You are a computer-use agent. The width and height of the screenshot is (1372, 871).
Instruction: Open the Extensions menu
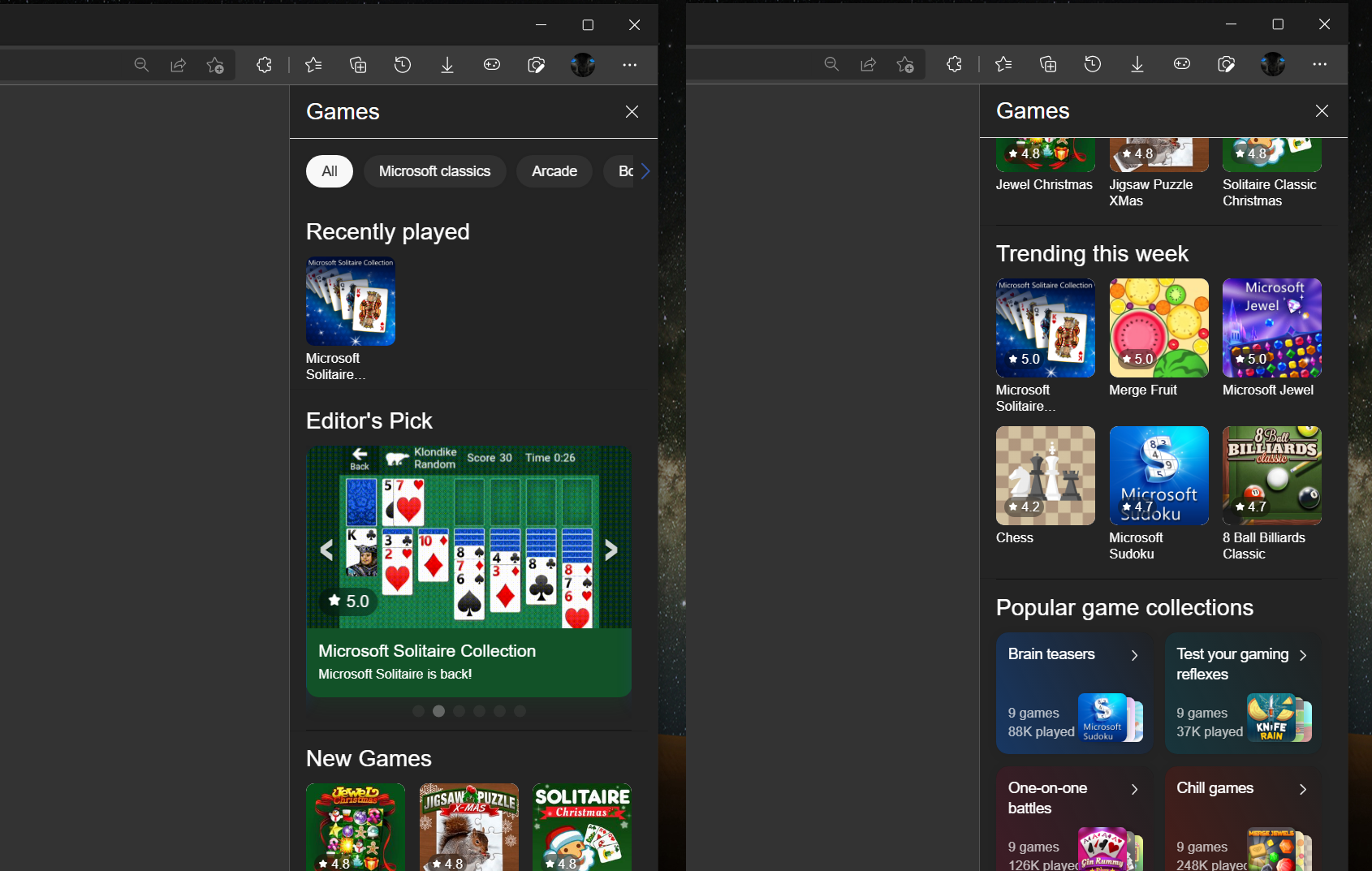[264, 65]
